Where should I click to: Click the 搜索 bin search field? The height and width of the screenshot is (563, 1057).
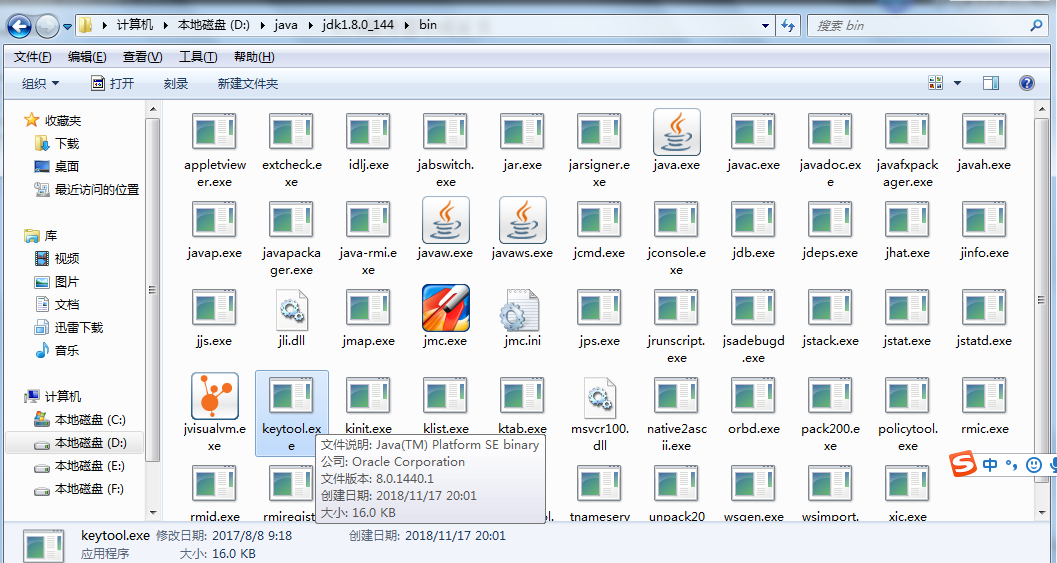coord(927,26)
